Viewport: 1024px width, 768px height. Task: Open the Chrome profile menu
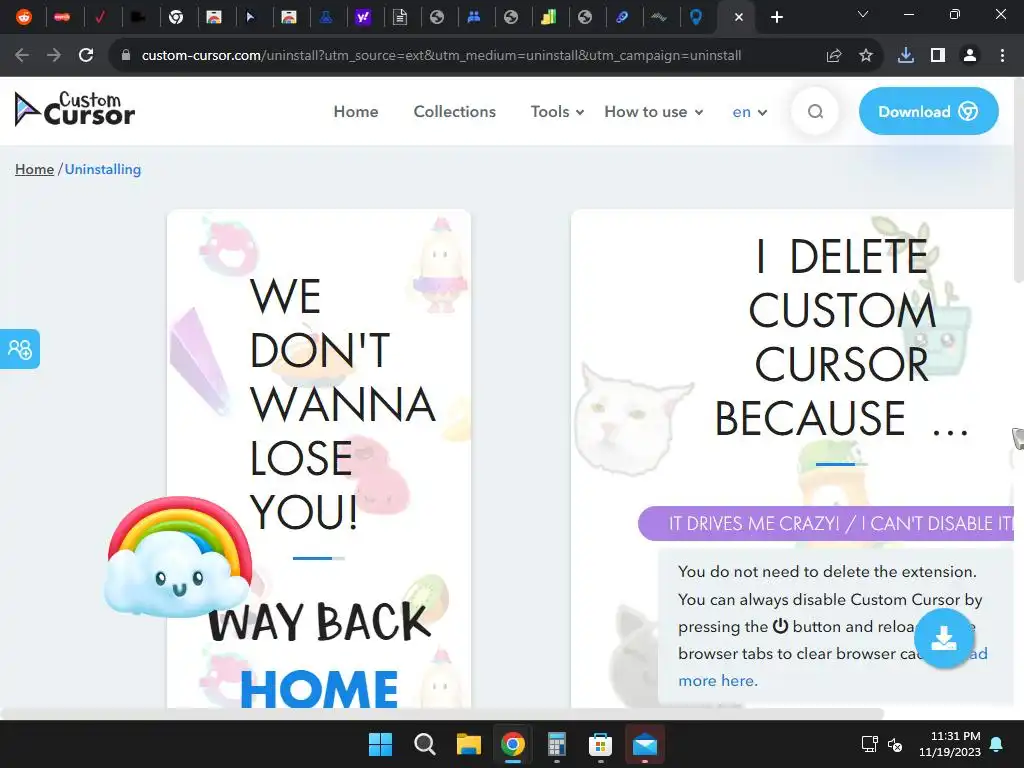click(970, 56)
